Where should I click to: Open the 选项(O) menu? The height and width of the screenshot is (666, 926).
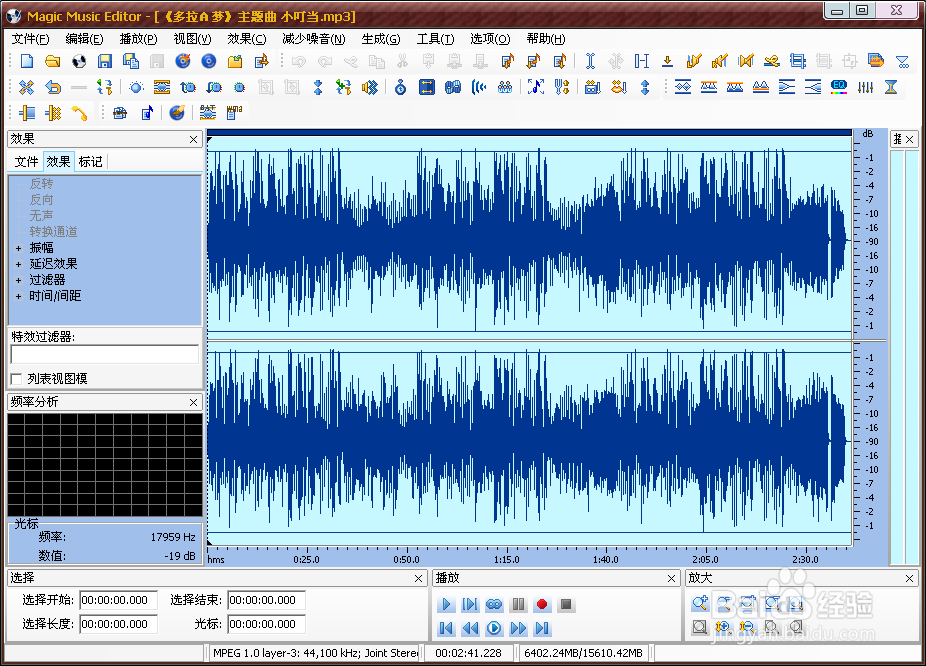click(x=490, y=39)
